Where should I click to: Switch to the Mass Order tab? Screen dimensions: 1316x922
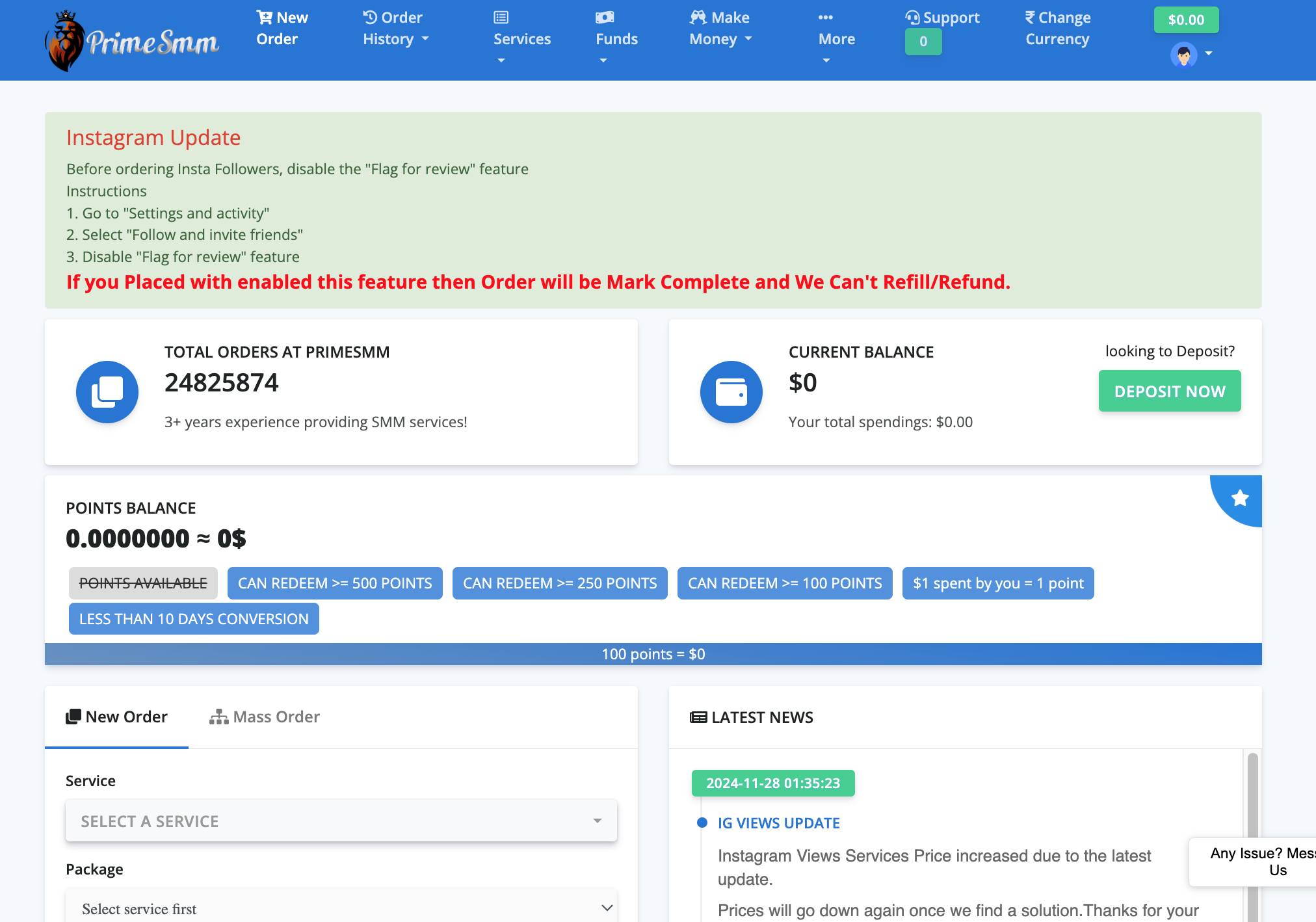pyautogui.click(x=265, y=717)
